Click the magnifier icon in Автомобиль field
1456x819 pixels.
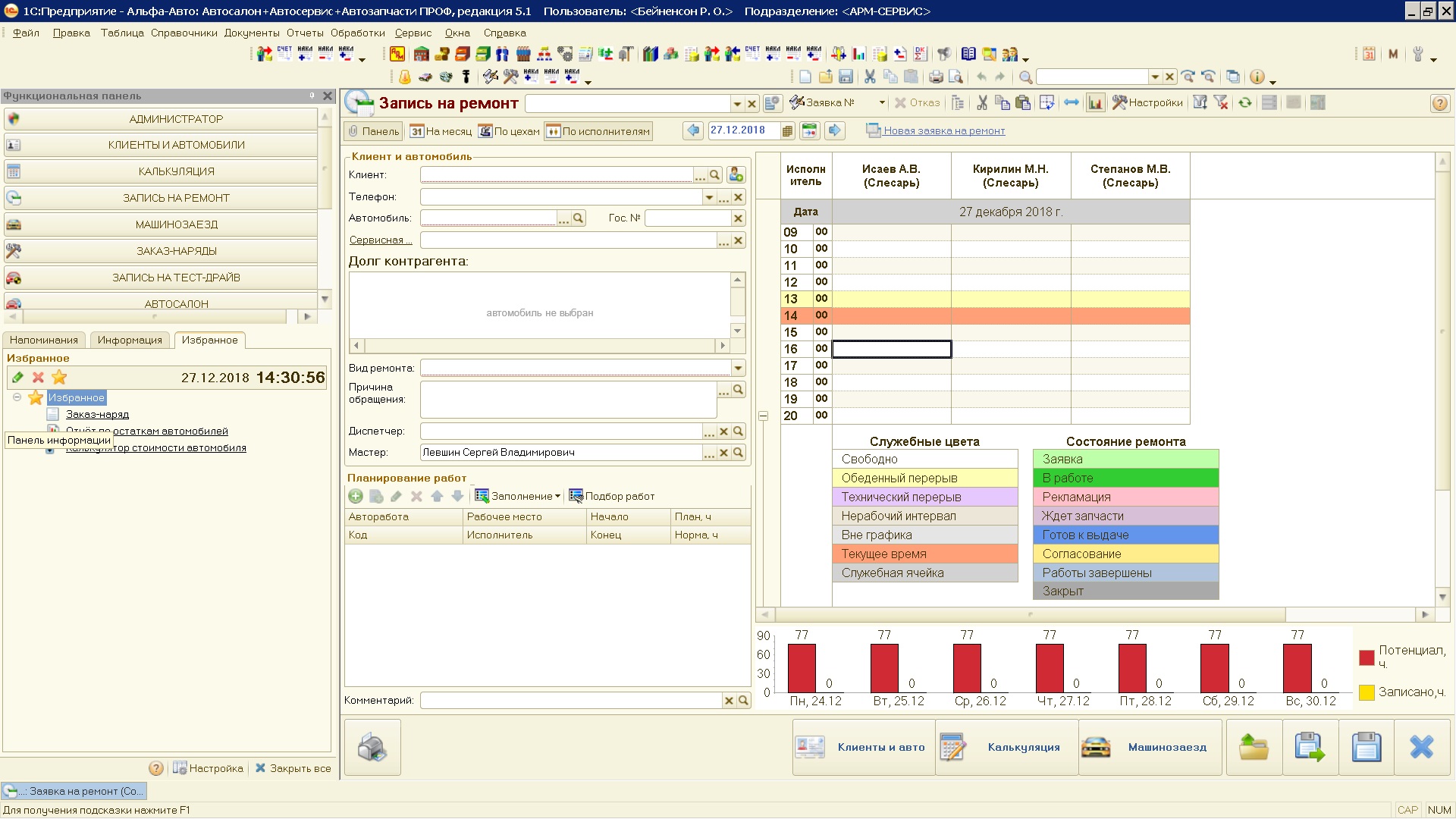[578, 218]
